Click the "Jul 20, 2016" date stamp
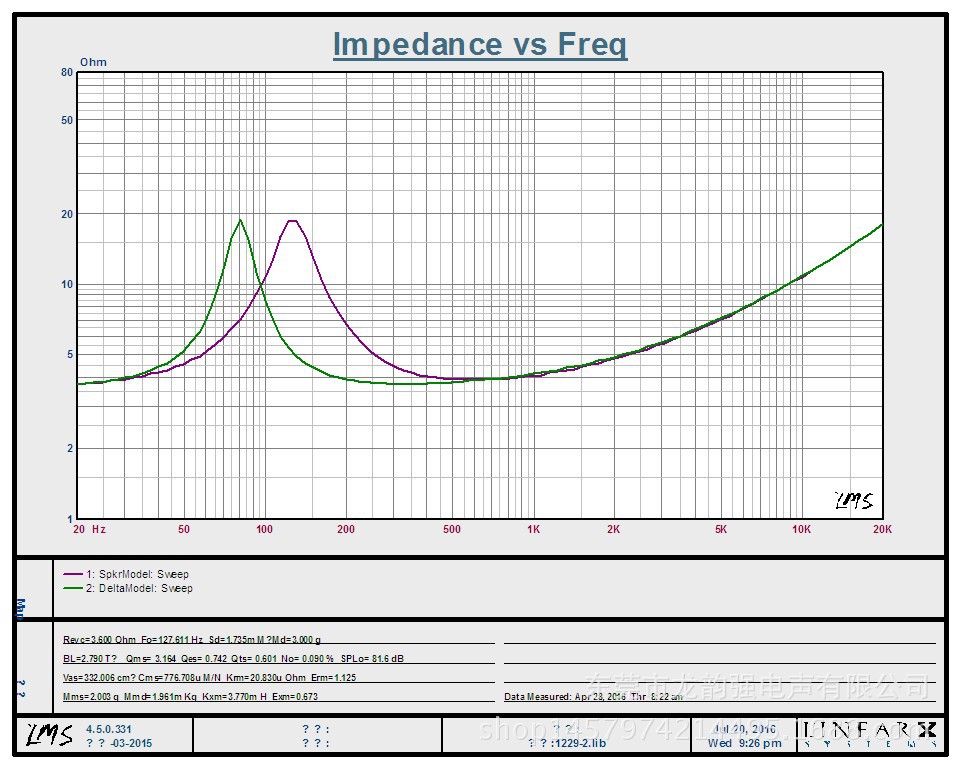Viewport: 960px width, 768px height. pyautogui.click(x=744, y=729)
